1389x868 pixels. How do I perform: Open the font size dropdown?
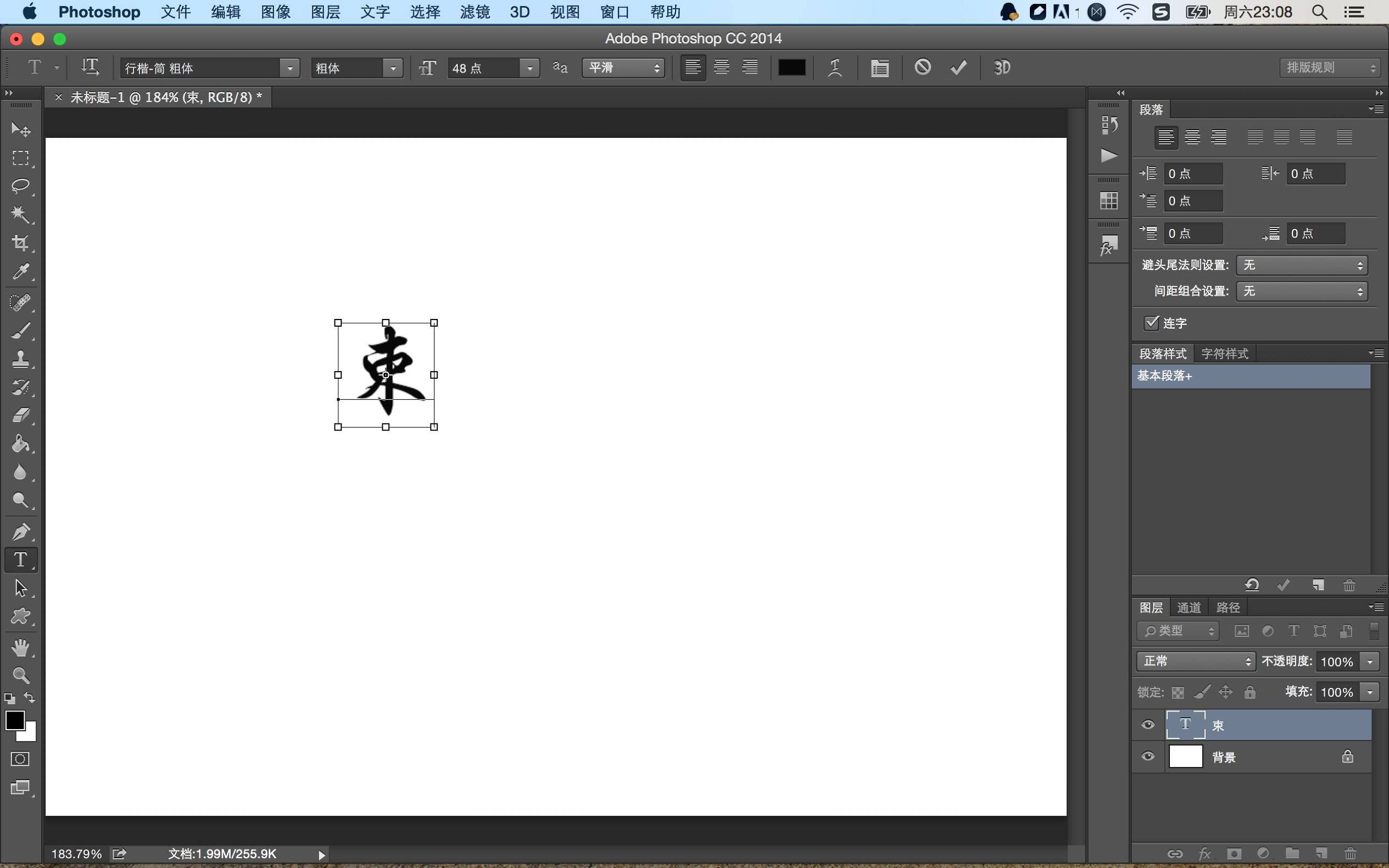[x=529, y=68]
